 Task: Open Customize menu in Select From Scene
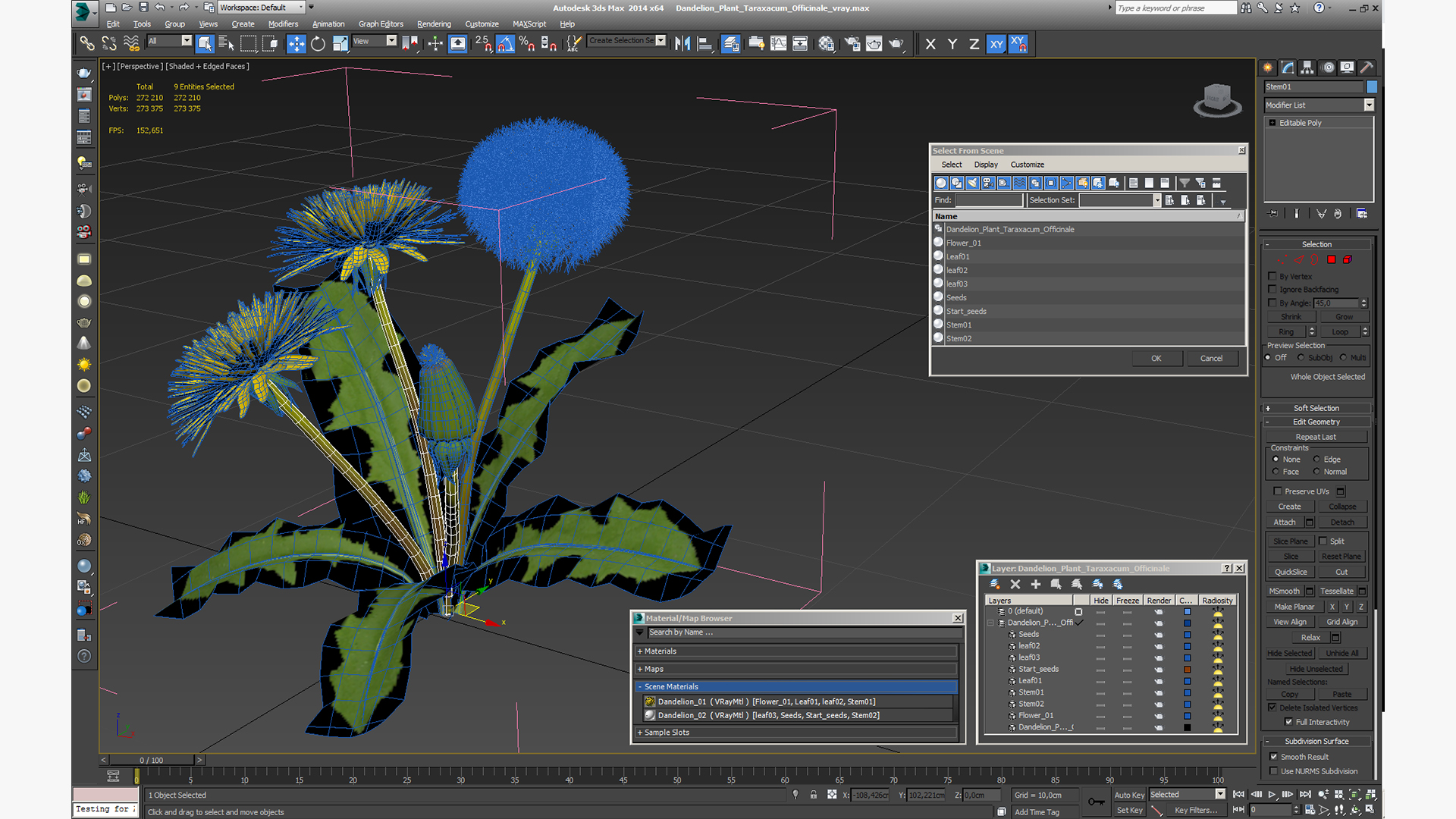(x=1028, y=165)
